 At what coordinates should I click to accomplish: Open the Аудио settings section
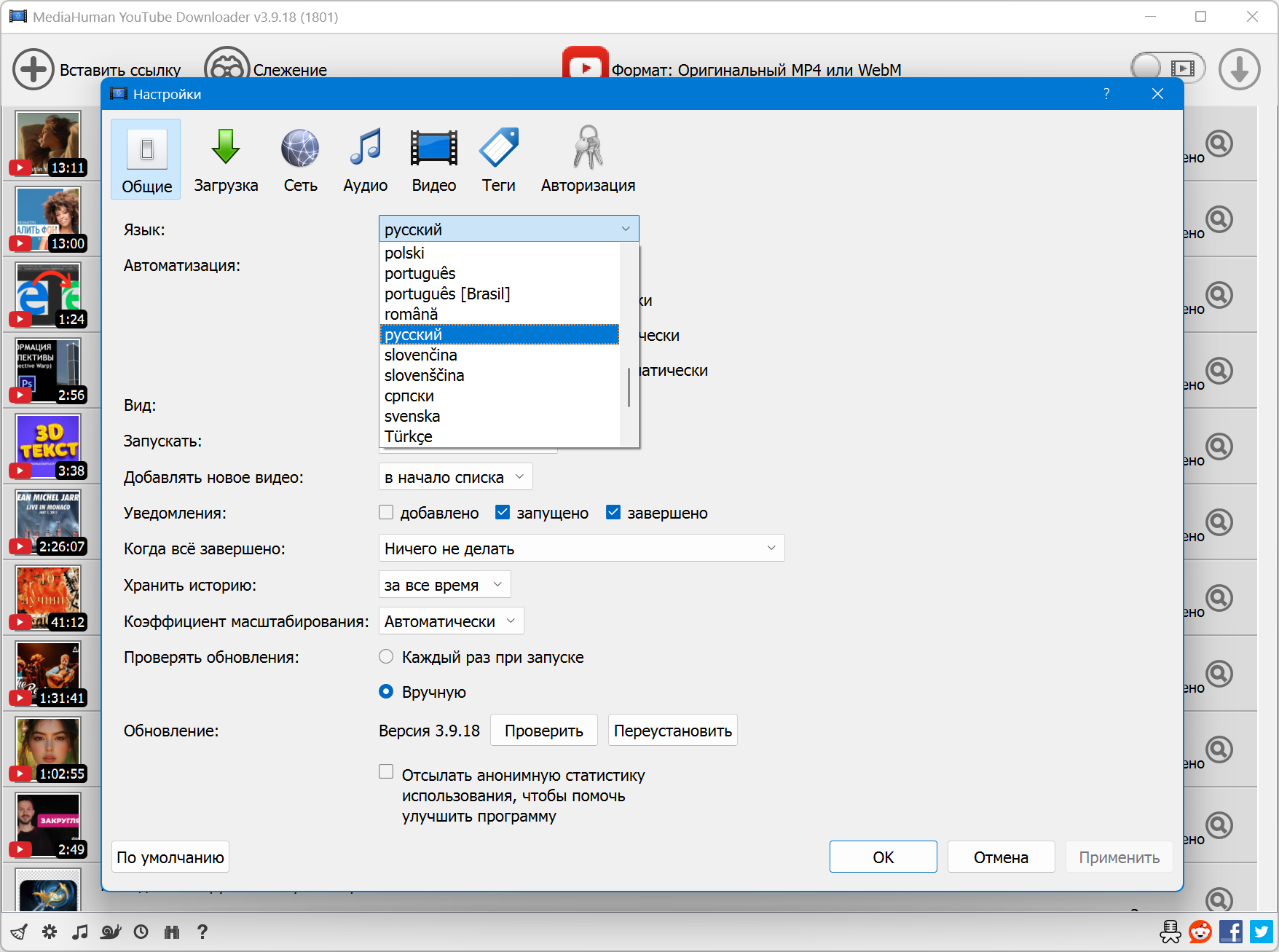(x=365, y=160)
